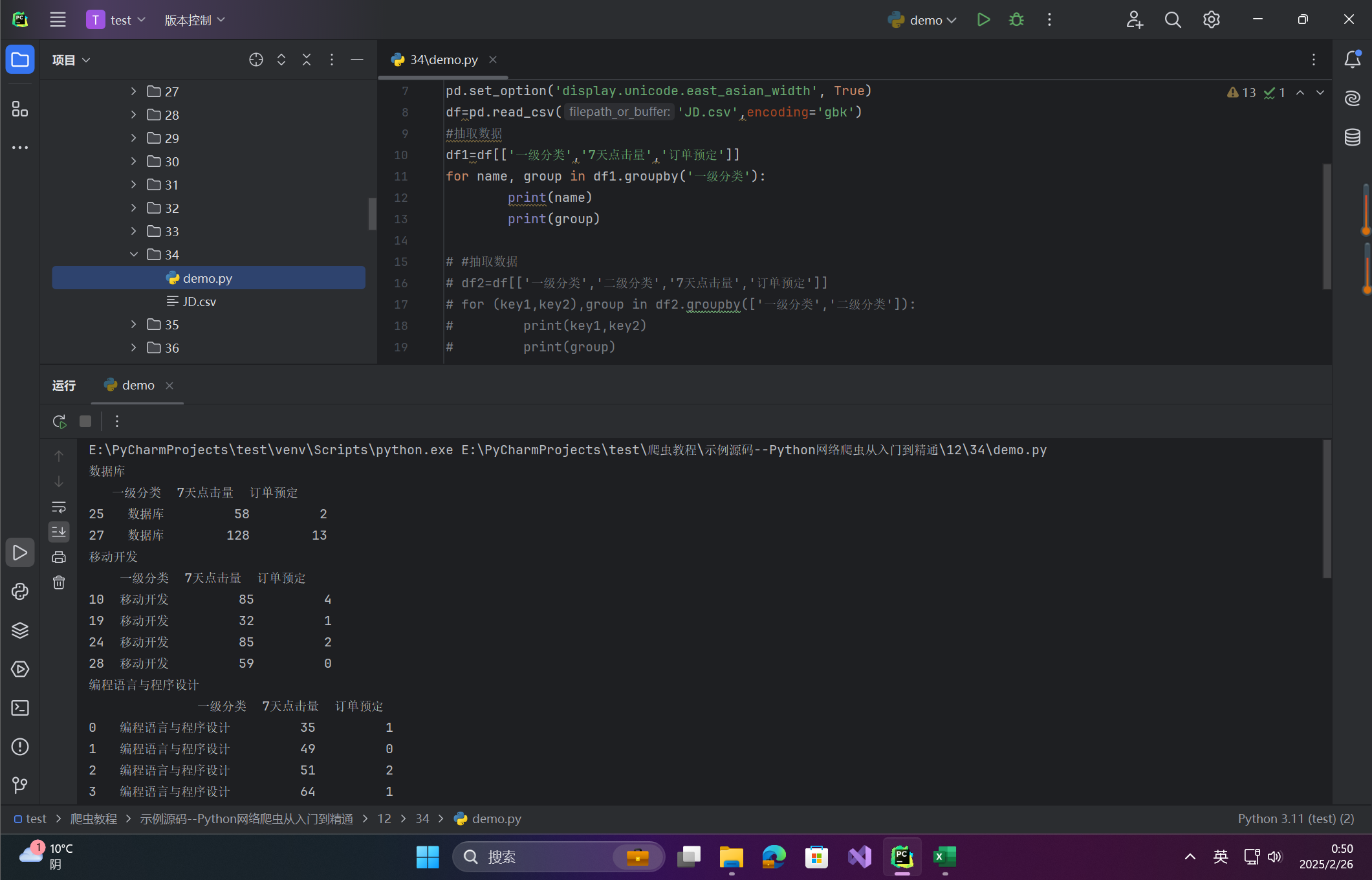
Task: Rerun the demo script
Action: 60,421
